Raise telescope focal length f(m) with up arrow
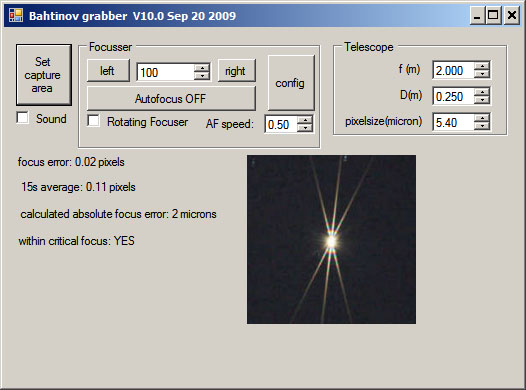 click(x=482, y=66)
